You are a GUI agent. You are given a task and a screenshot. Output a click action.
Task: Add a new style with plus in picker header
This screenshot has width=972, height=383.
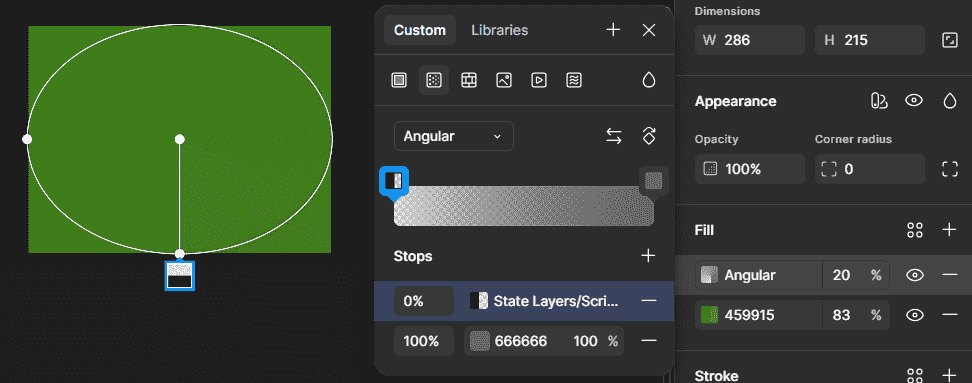pyautogui.click(x=613, y=30)
